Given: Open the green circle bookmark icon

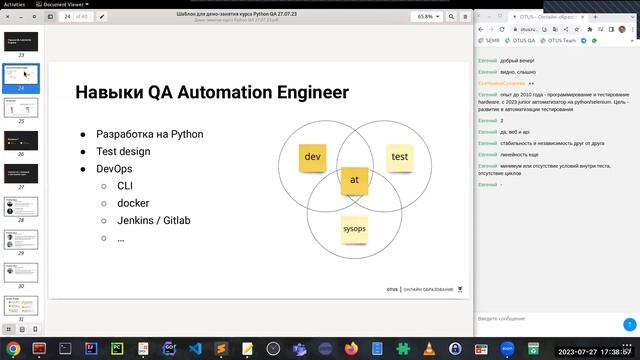Looking at the screenshot, I should pyautogui.click(x=594, y=40).
